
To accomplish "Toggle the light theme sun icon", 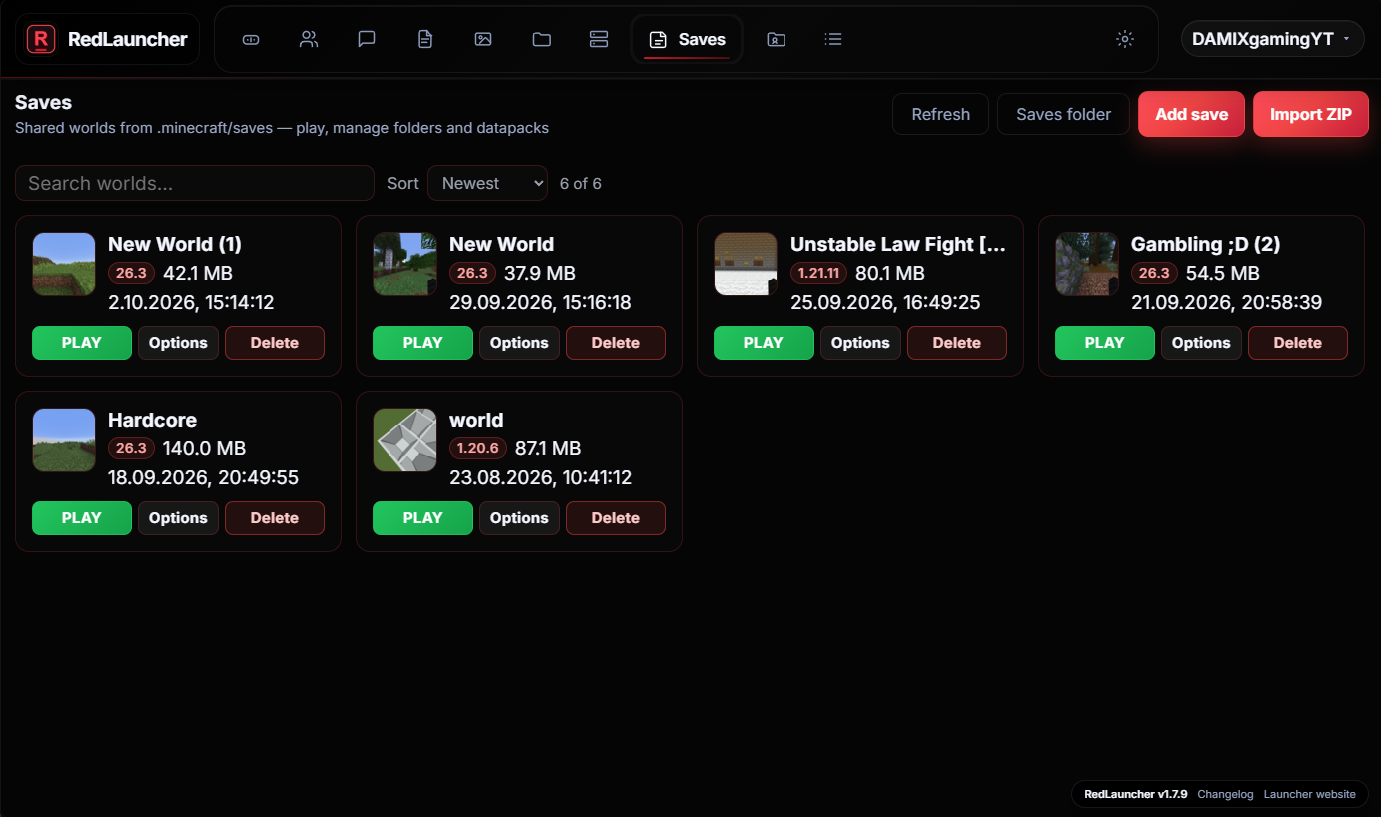I will pyautogui.click(x=1125, y=39).
